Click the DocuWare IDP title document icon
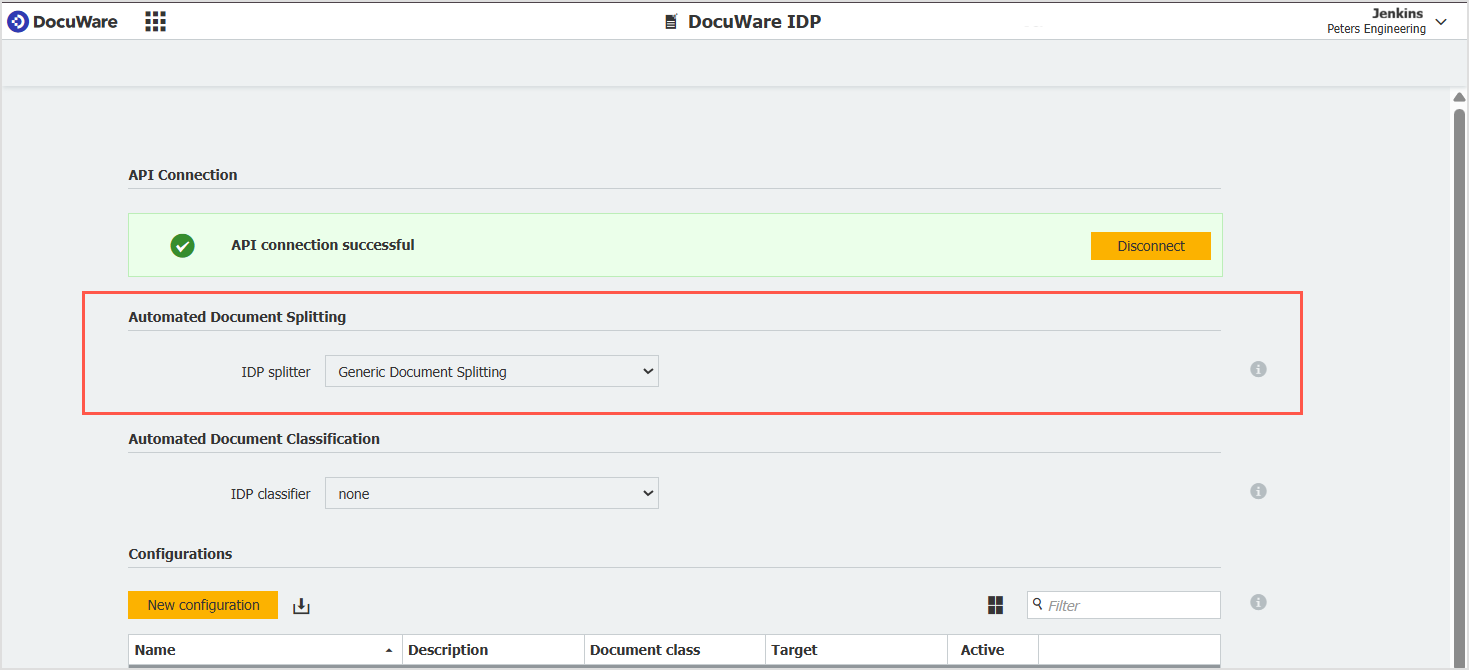The width and height of the screenshot is (1469, 670). tap(671, 22)
